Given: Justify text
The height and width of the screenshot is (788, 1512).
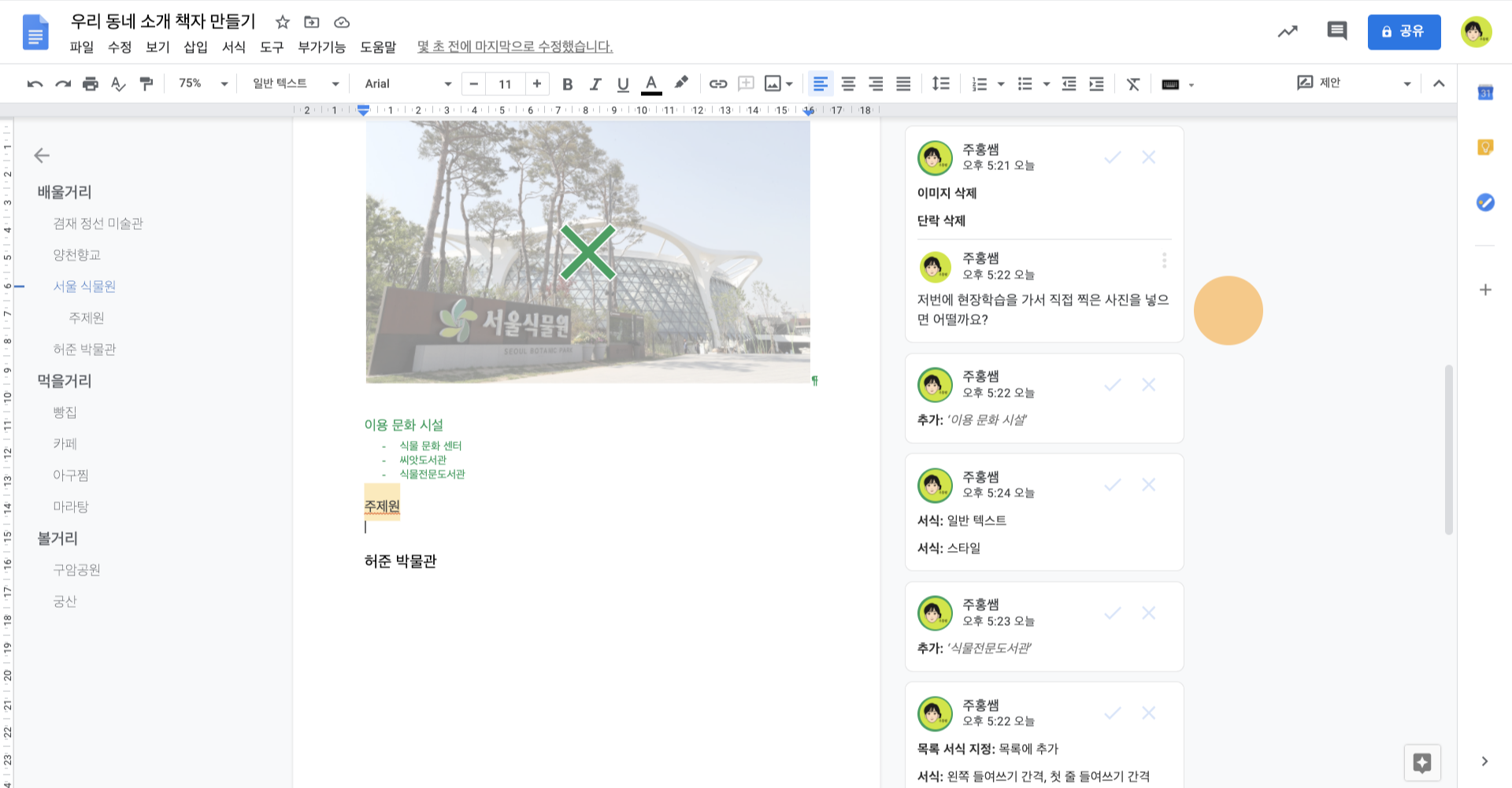Looking at the screenshot, I should pos(903,83).
